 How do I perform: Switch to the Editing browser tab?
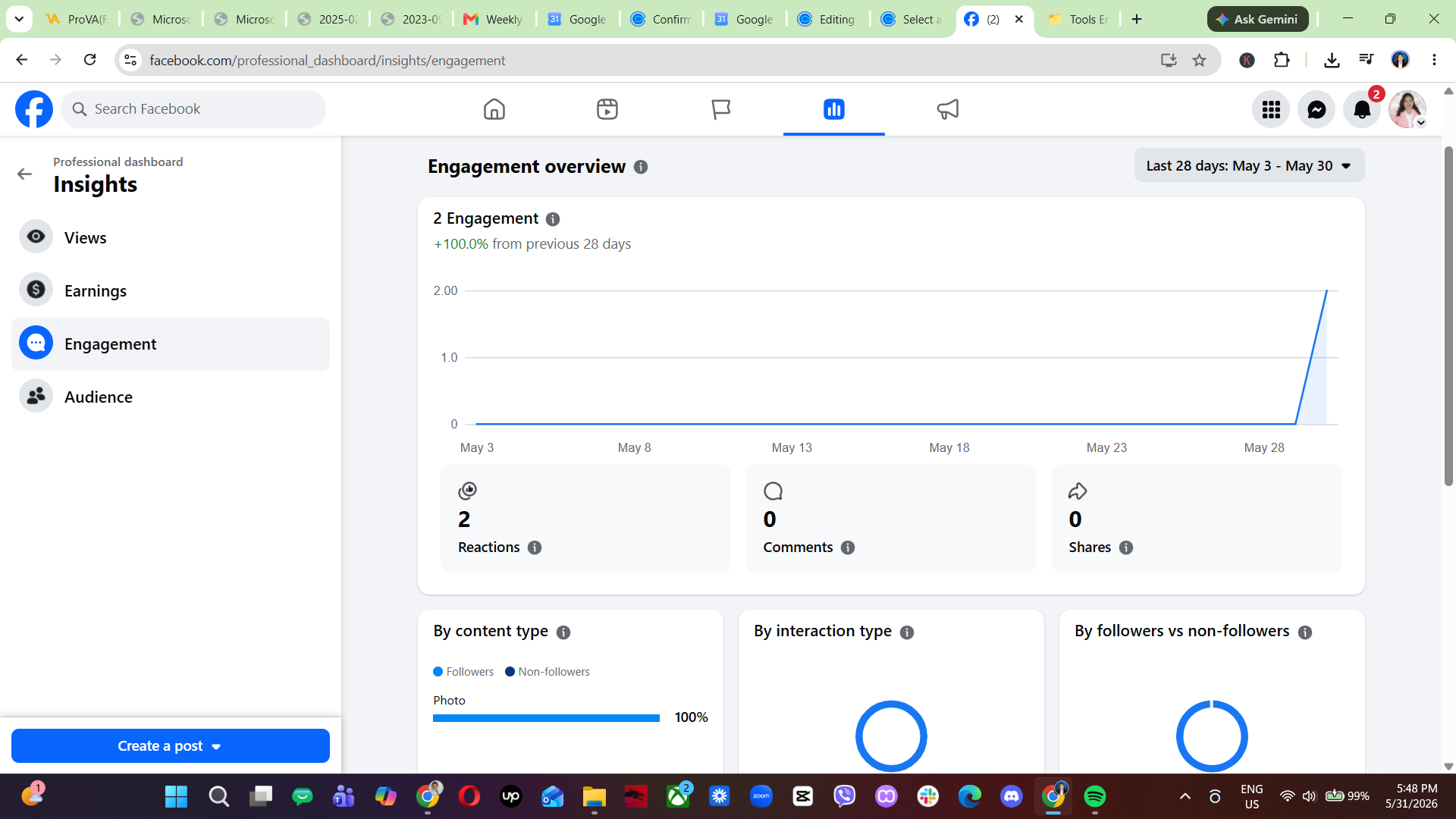point(827,19)
